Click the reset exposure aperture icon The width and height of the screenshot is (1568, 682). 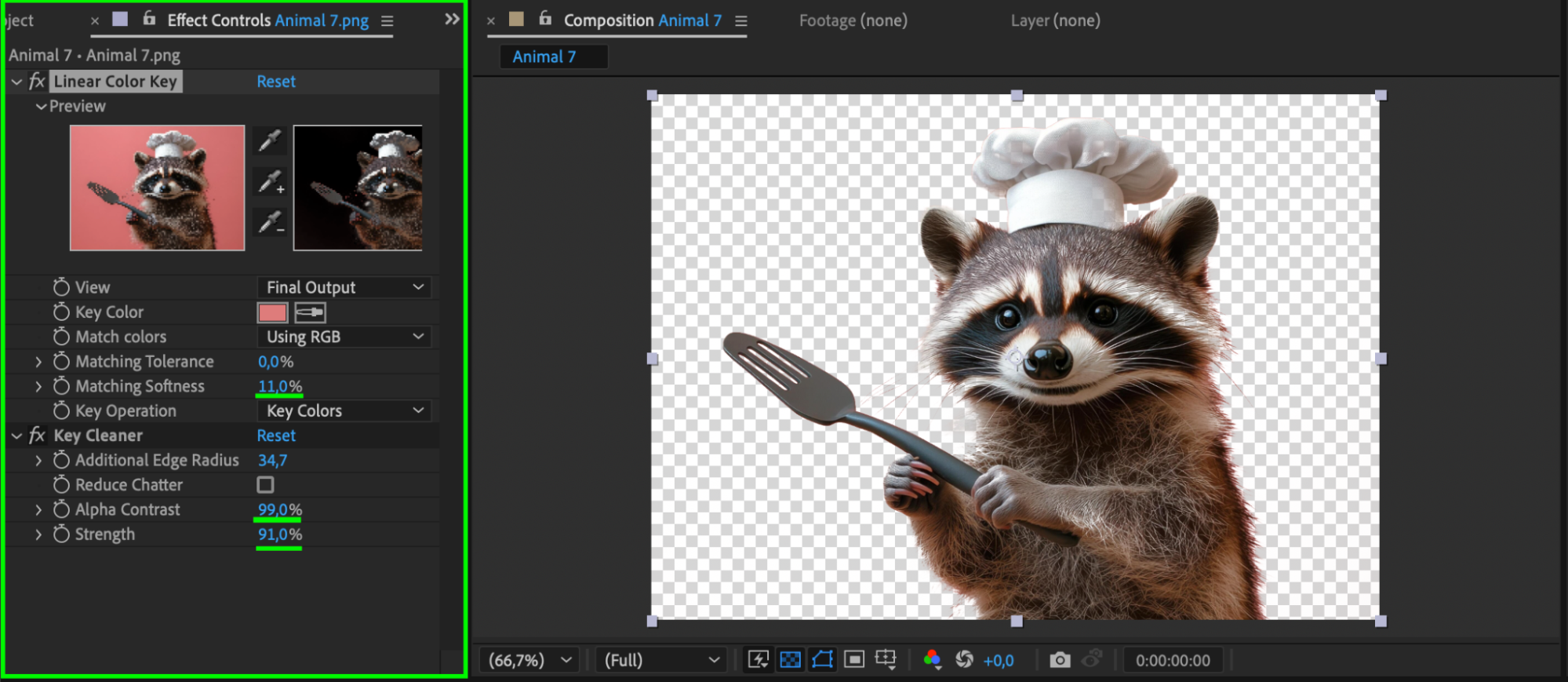[x=964, y=660]
